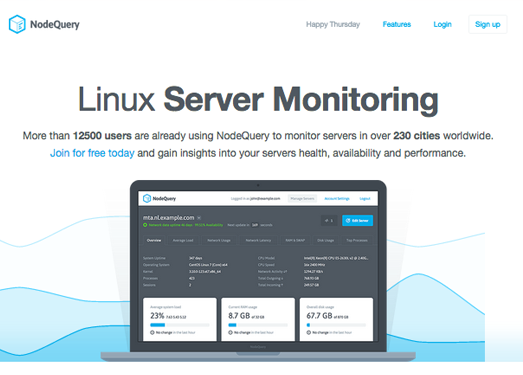This screenshot has width=523, height=375.
Task: Click the laptop dashboard preview image
Action: click(258, 271)
